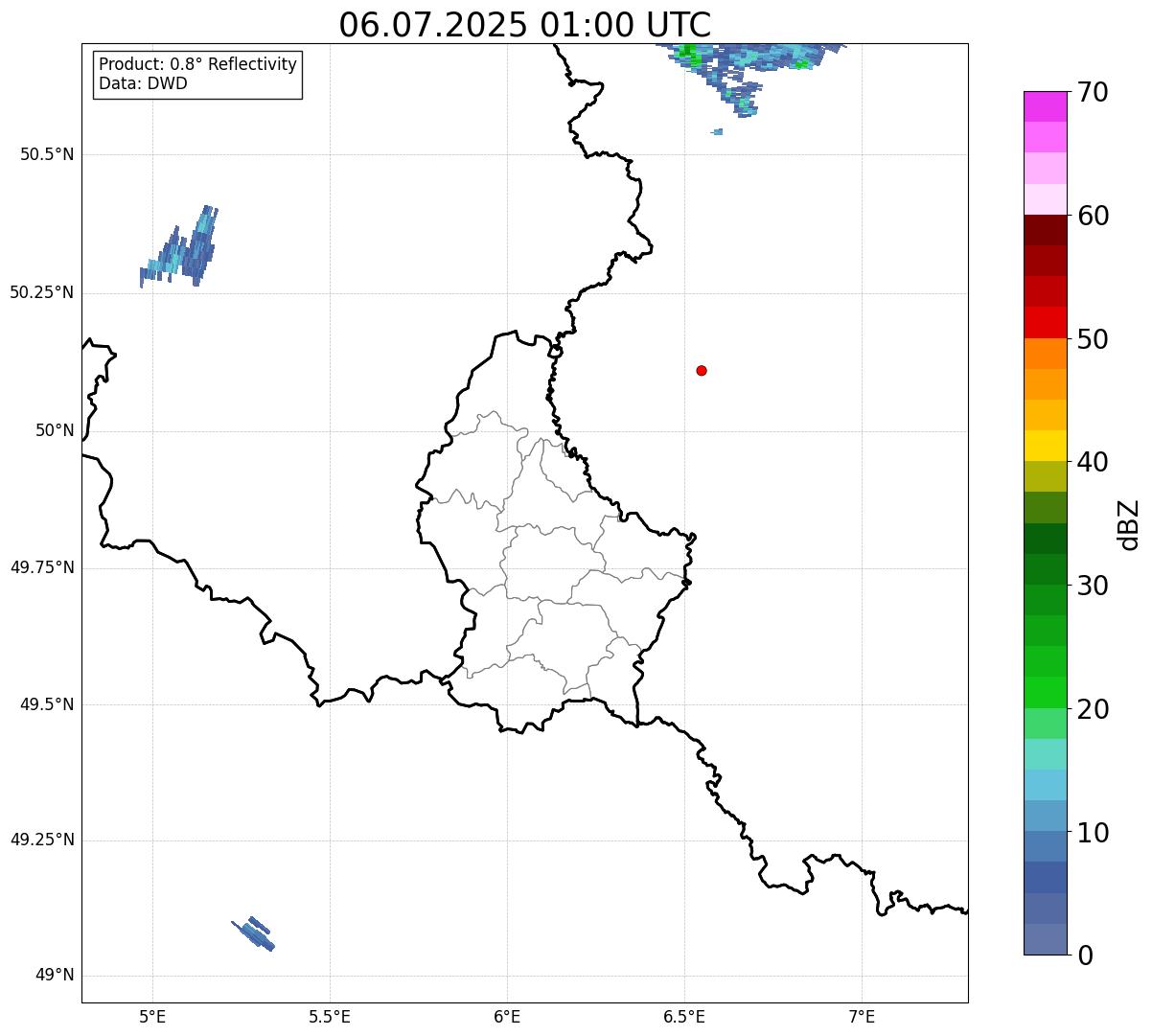Click the colorbar tick value 50

pos(1094,339)
